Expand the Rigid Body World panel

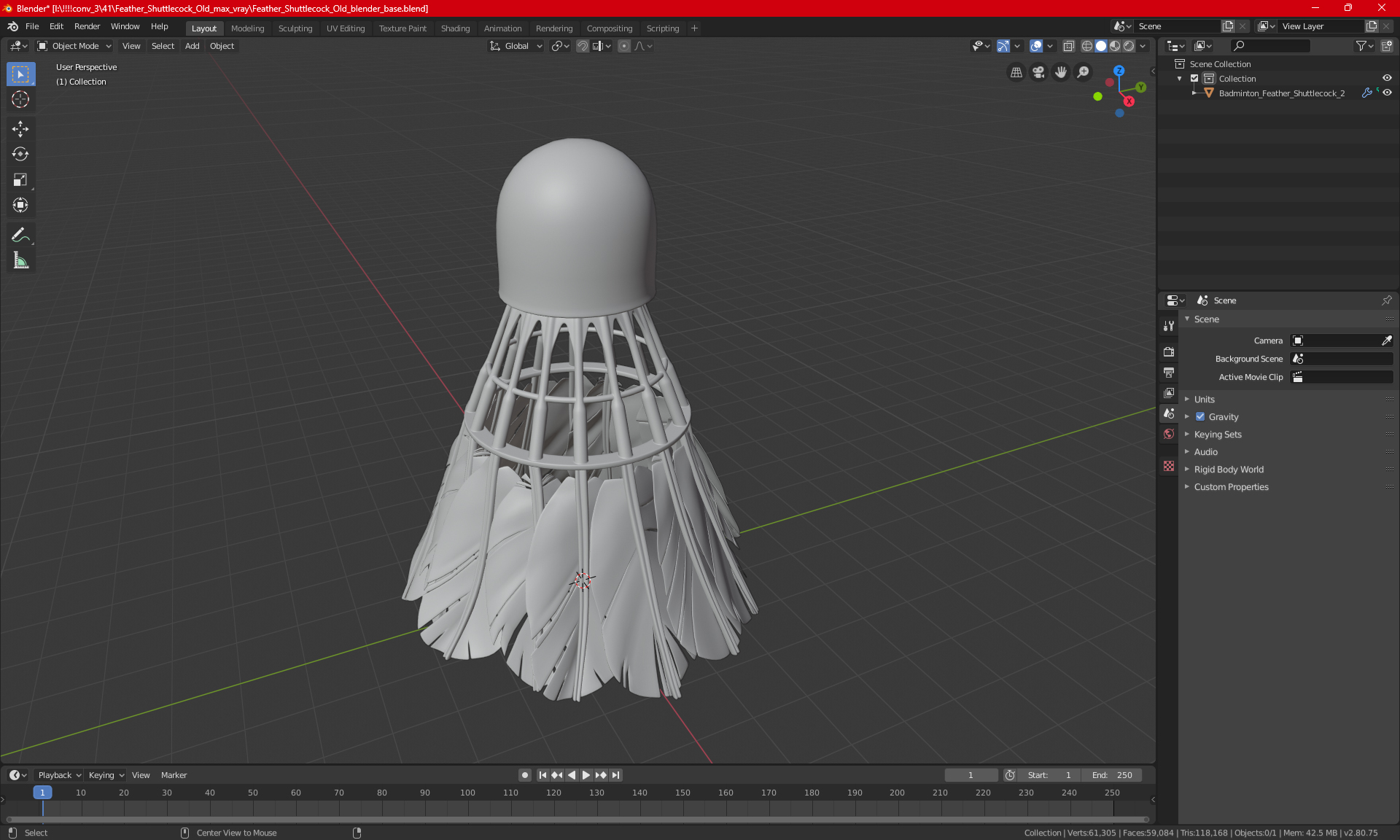click(1228, 470)
